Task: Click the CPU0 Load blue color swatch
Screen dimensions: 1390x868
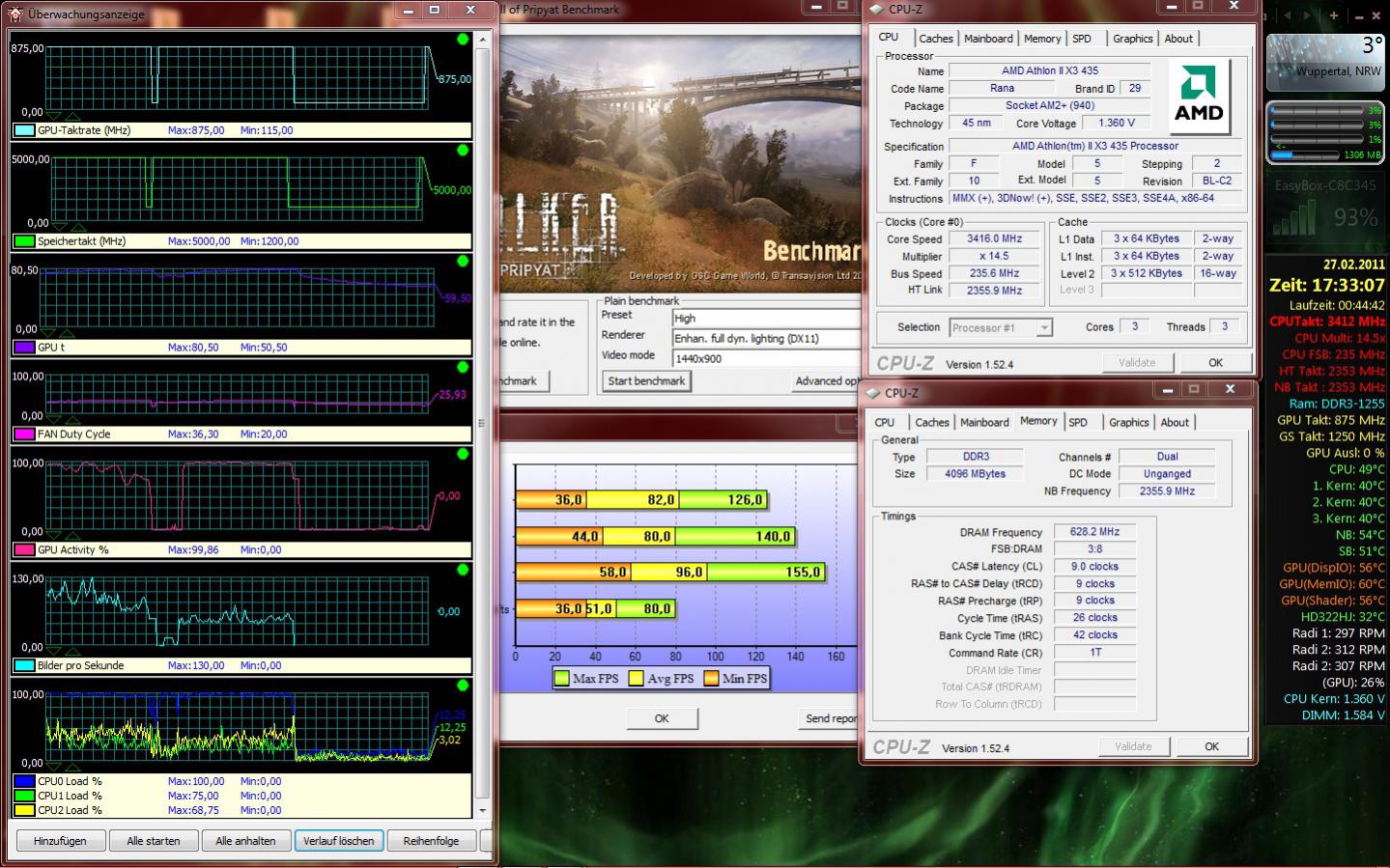Action: (x=24, y=782)
